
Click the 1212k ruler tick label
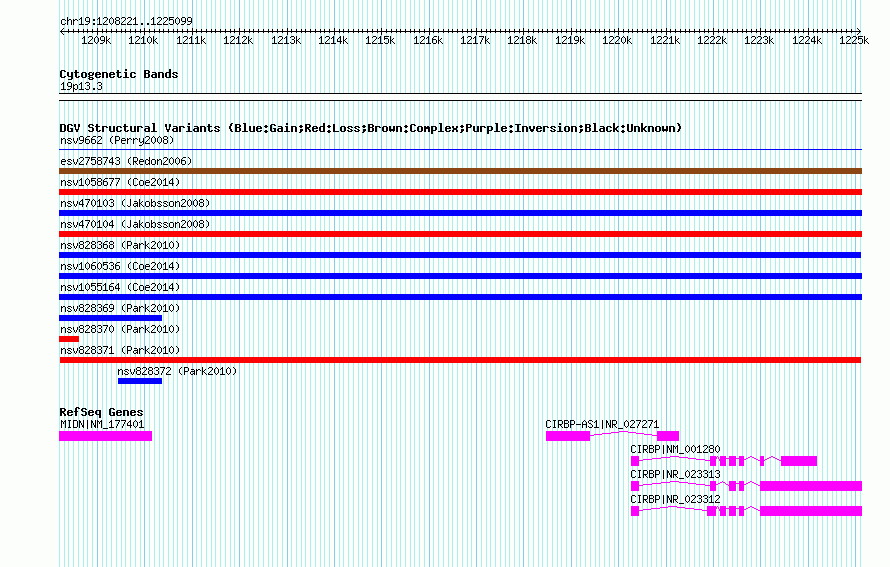[238, 41]
